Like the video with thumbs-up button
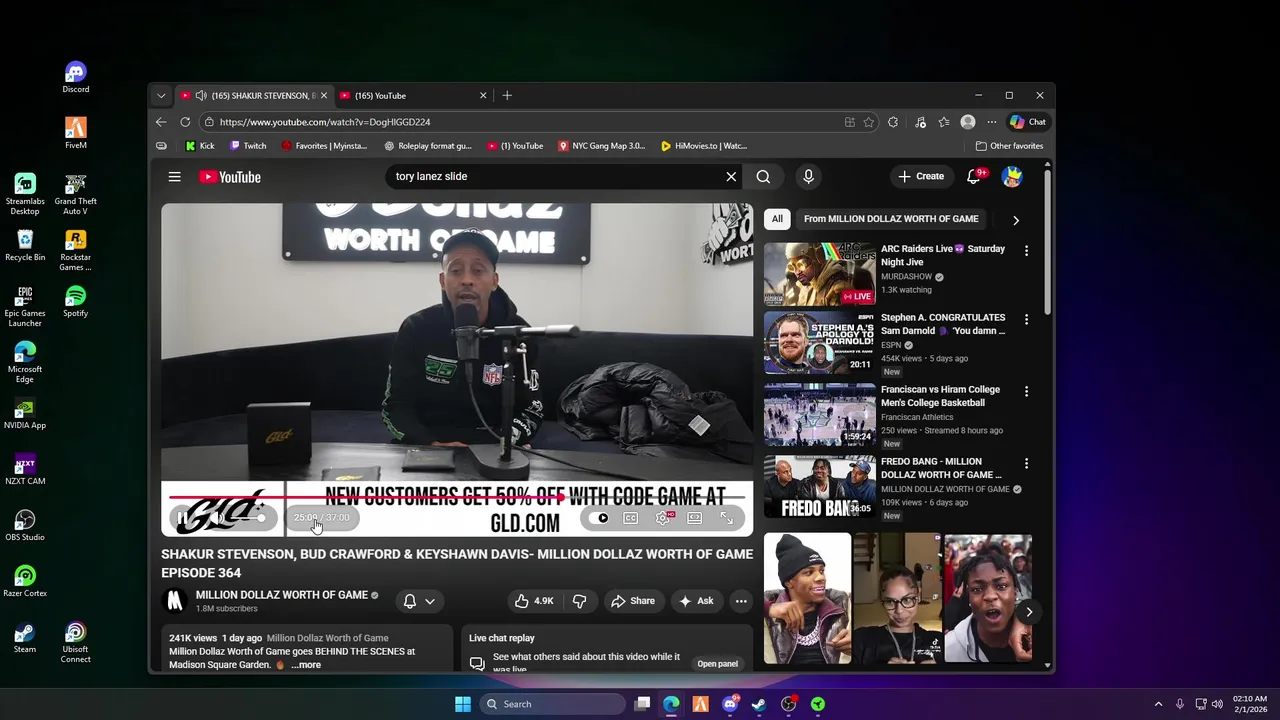1280x720 pixels. point(534,601)
